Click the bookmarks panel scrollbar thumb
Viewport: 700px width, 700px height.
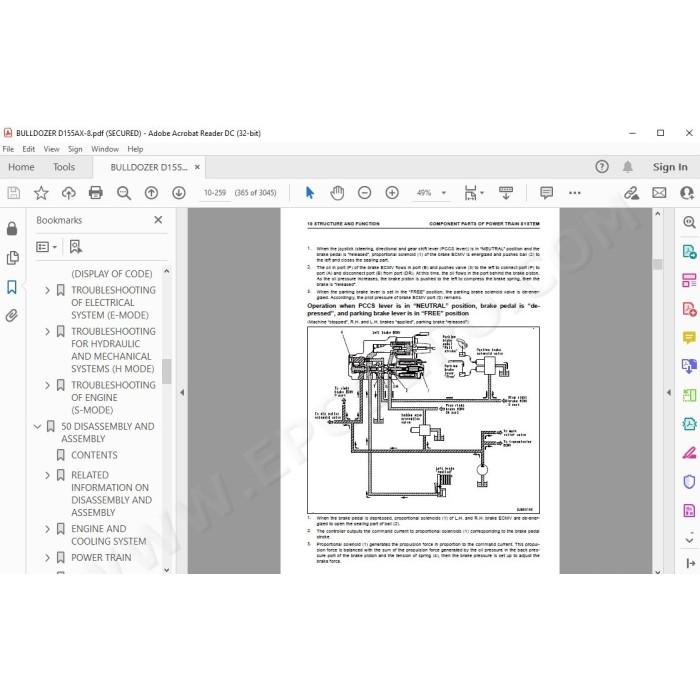click(x=167, y=371)
